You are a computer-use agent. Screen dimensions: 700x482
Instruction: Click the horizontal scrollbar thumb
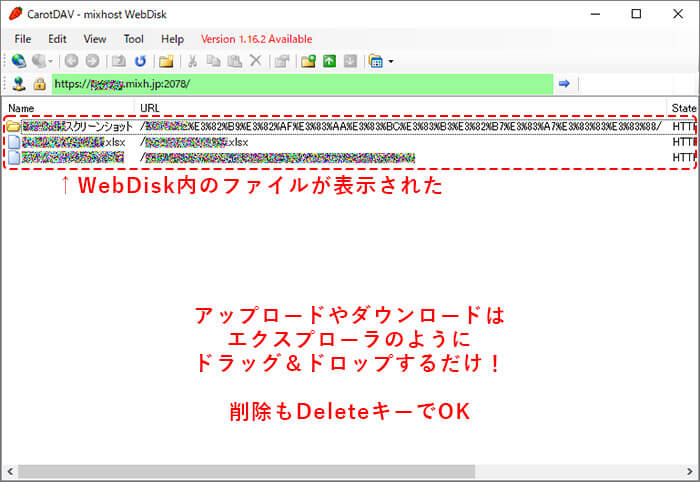(246, 471)
